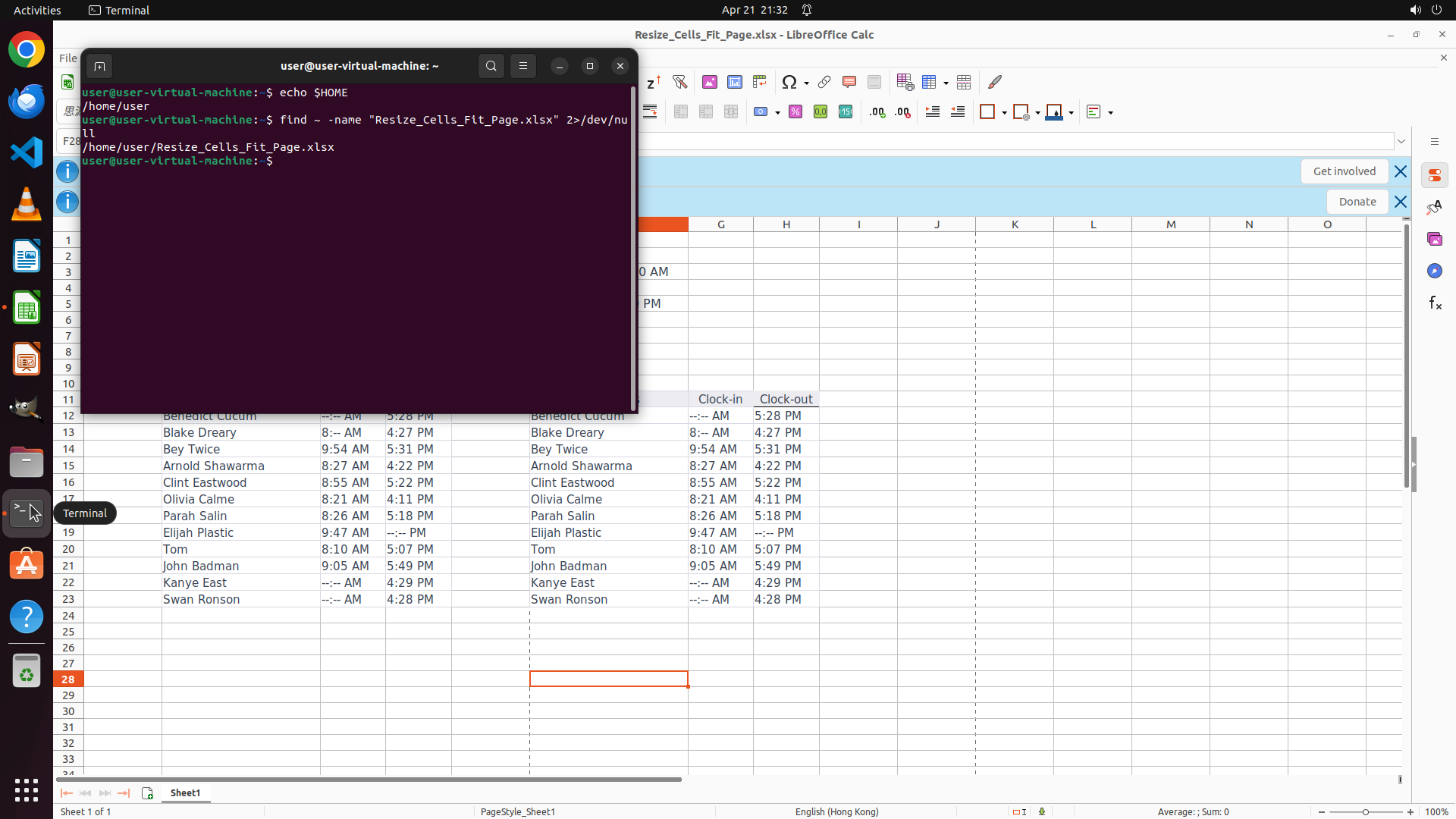Select the Sheet1 tab
The height and width of the screenshot is (819, 1456).
tap(185, 792)
